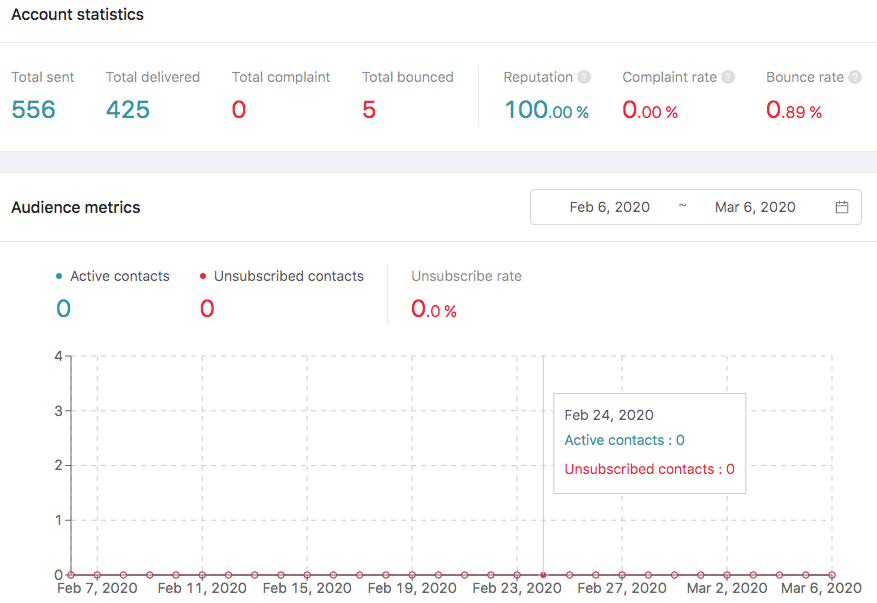Click the data point above Feb 11, 2020
Screen dimensions: 877x603
pos(202,575)
